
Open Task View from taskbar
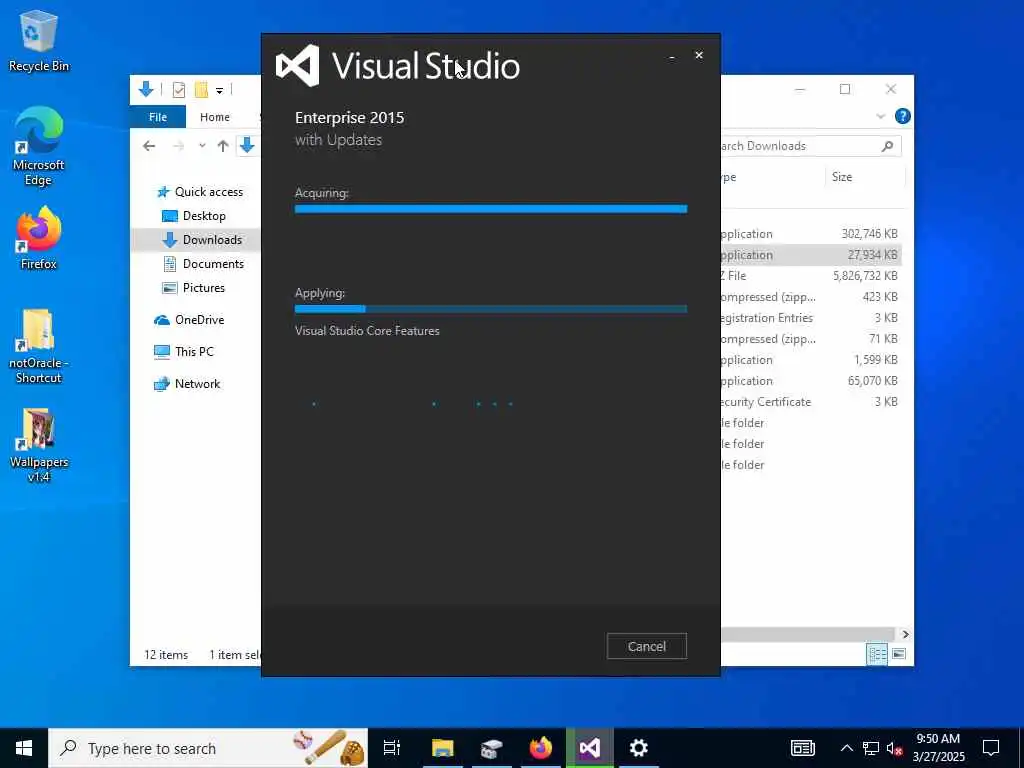(x=392, y=748)
